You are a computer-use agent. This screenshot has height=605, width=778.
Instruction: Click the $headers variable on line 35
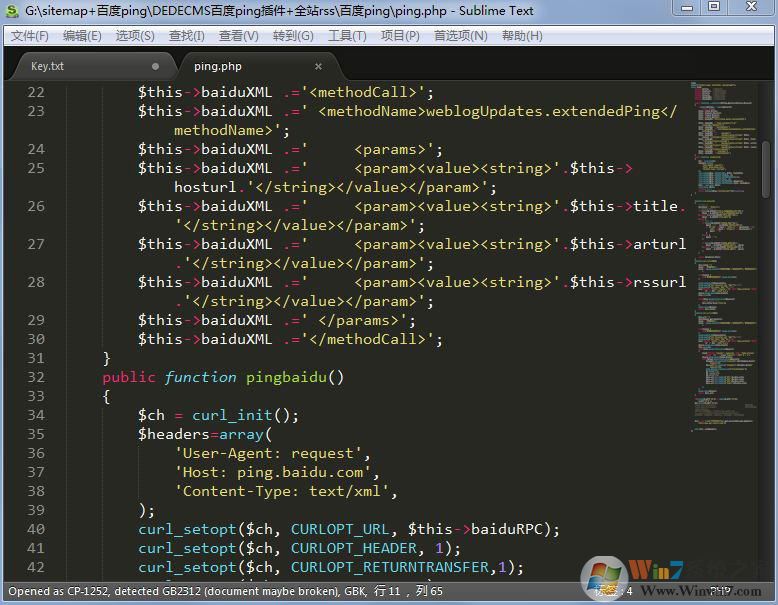pos(174,434)
